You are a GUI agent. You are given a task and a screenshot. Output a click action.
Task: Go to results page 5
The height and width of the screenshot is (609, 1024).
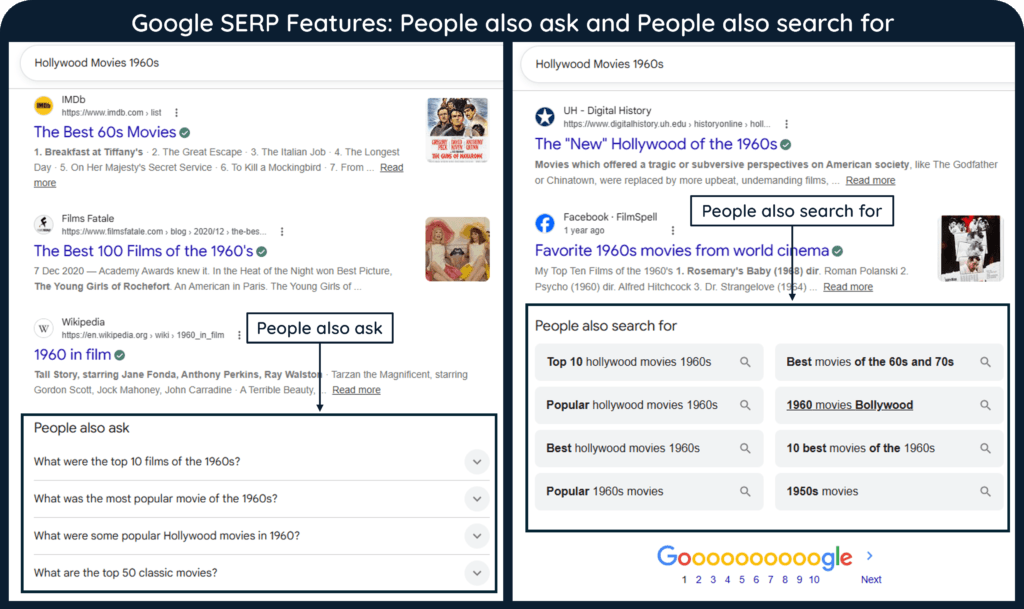point(742,580)
